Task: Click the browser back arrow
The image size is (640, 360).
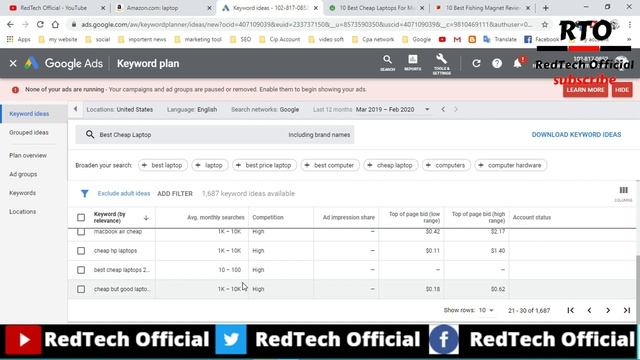Action: click(x=11, y=24)
